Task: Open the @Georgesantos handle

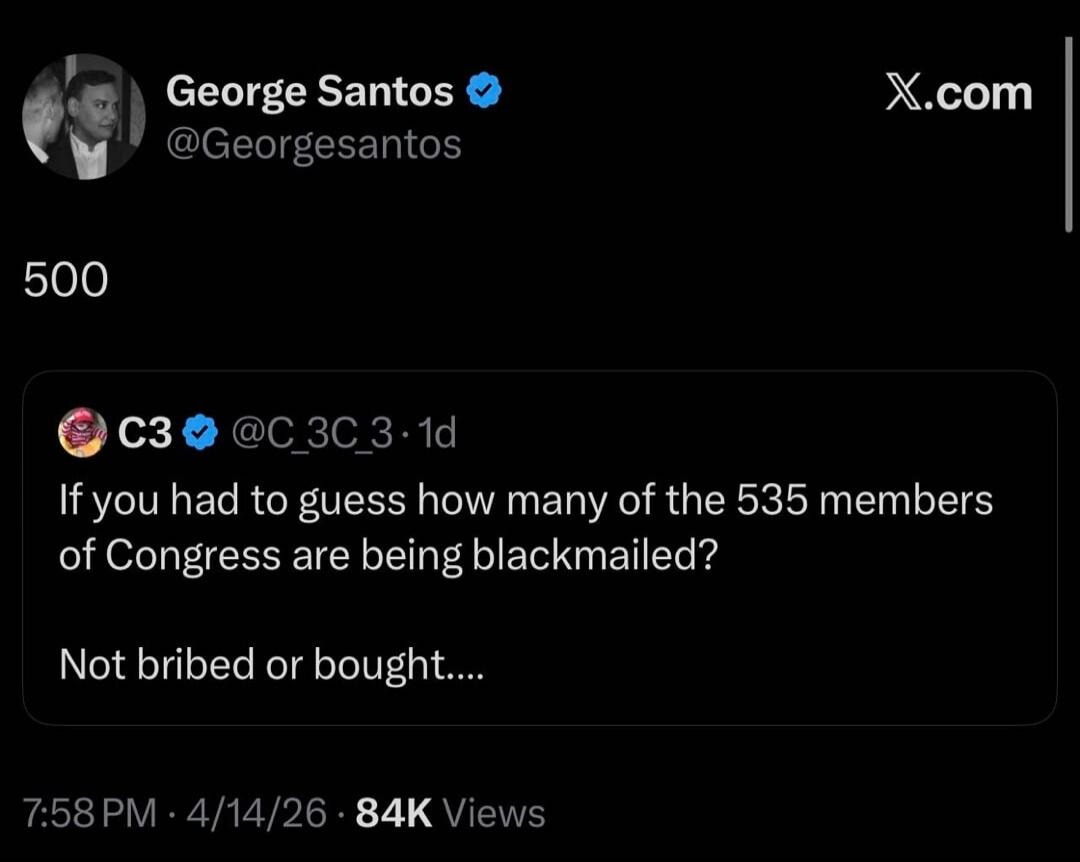Action: 313,144
